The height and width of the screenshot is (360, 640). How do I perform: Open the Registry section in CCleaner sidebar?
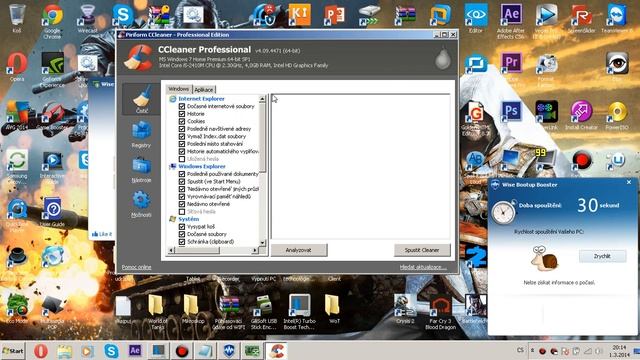tap(141, 134)
